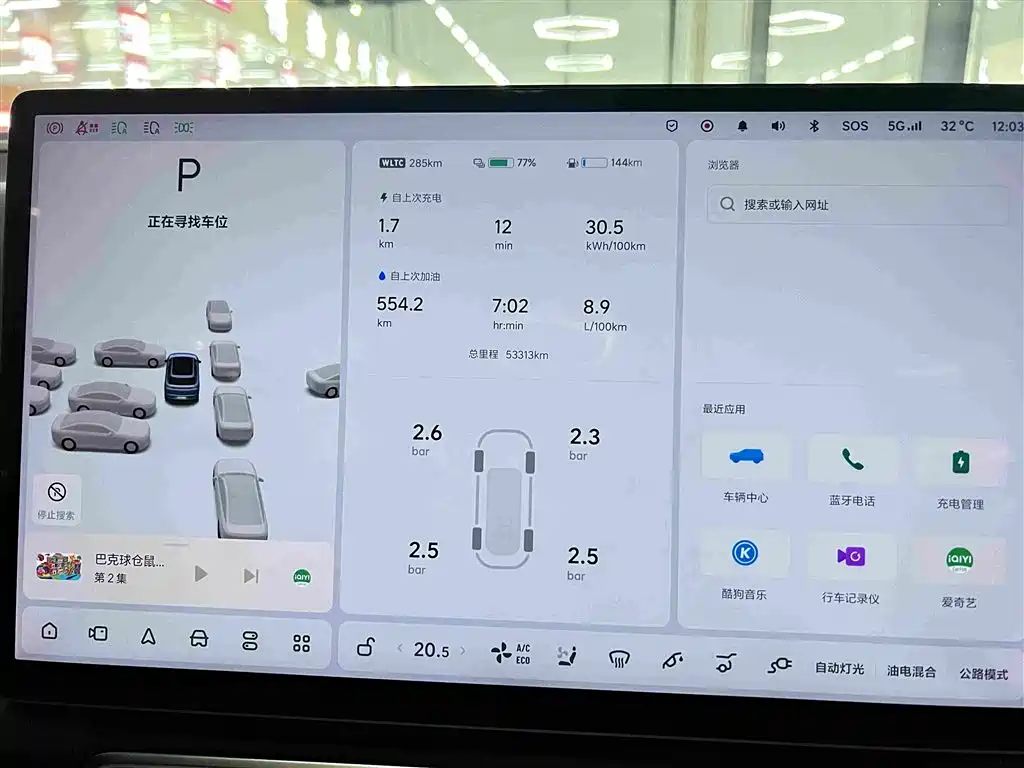This screenshot has height=768, width=1024.
Task: Open 蓝牙电话 Bluetooth phone app
Action: [852, 472]
